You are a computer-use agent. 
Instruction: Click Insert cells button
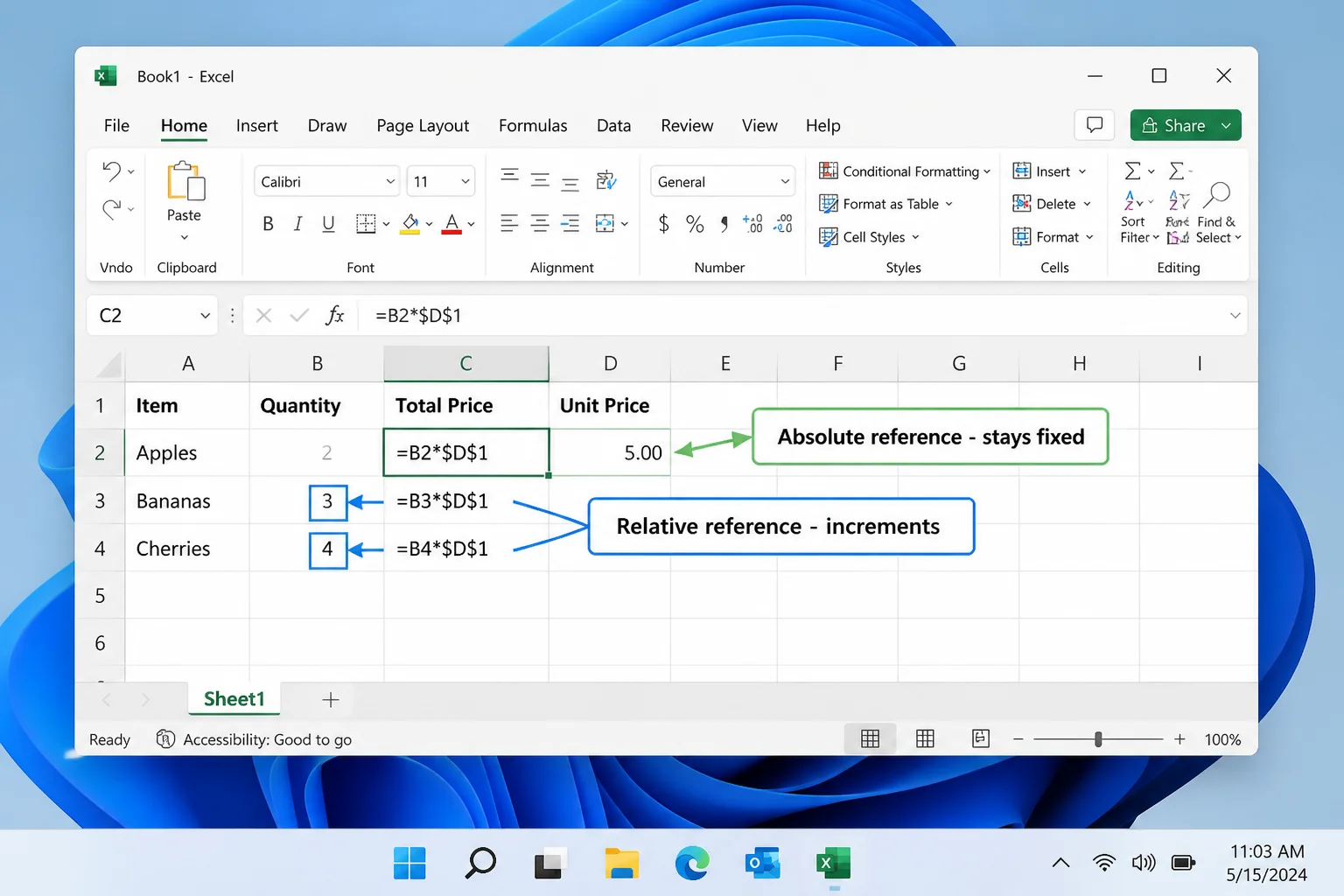click(x=1049, y=171)
